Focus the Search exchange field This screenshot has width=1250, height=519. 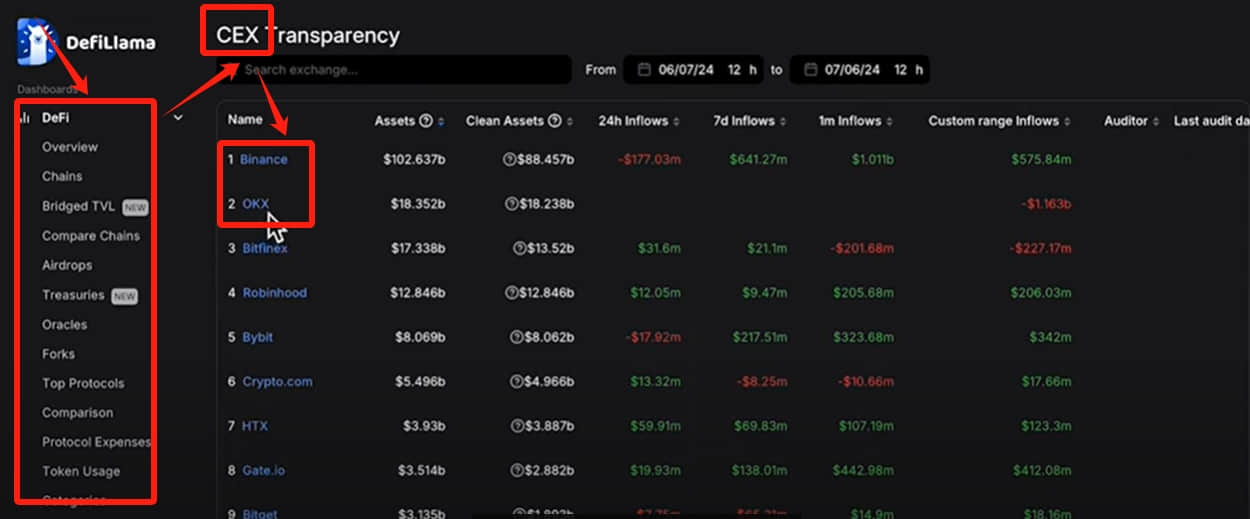pos(395,70)
